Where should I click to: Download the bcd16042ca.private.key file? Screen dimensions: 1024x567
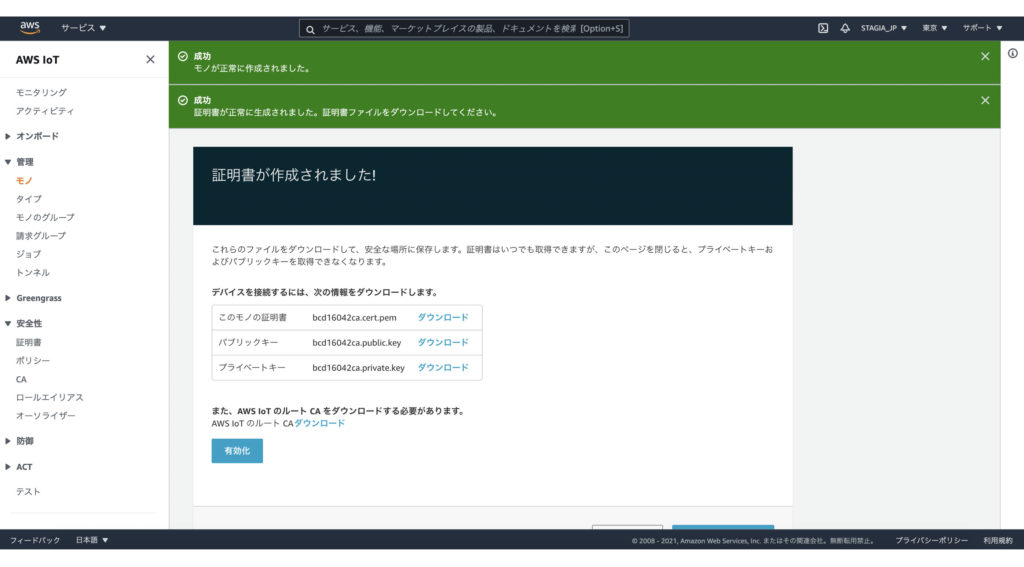[x=442, y=367]
